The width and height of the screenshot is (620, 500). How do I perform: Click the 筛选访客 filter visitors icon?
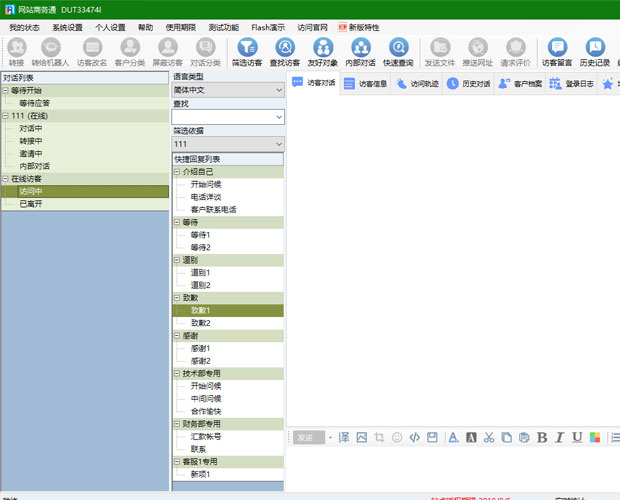[246, 52]
